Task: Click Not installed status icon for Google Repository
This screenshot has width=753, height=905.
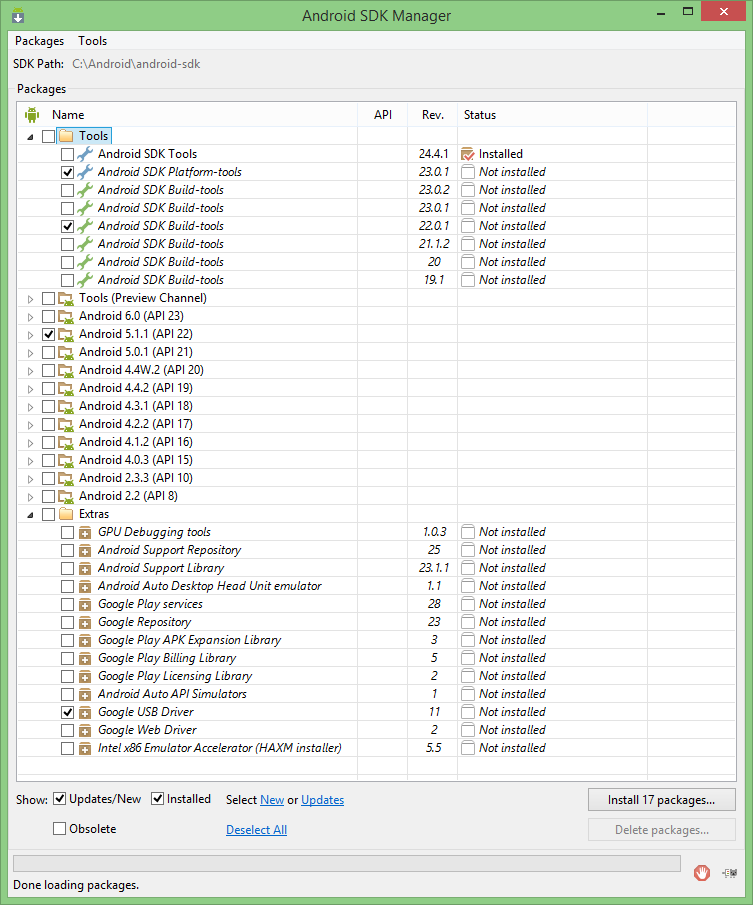Action: click(468, 622)
